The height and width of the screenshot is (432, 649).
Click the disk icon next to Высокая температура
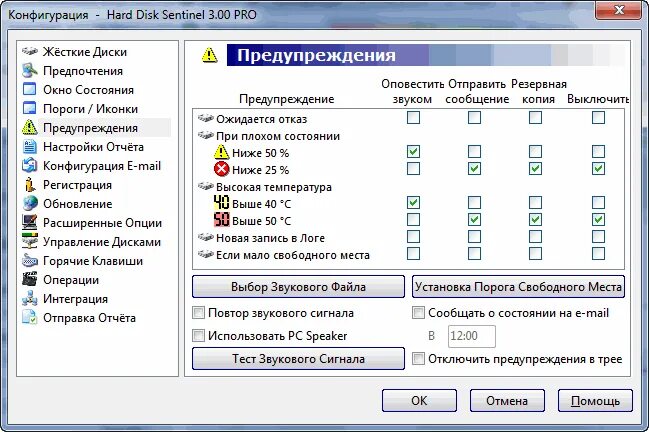click(x=206, y=187)
